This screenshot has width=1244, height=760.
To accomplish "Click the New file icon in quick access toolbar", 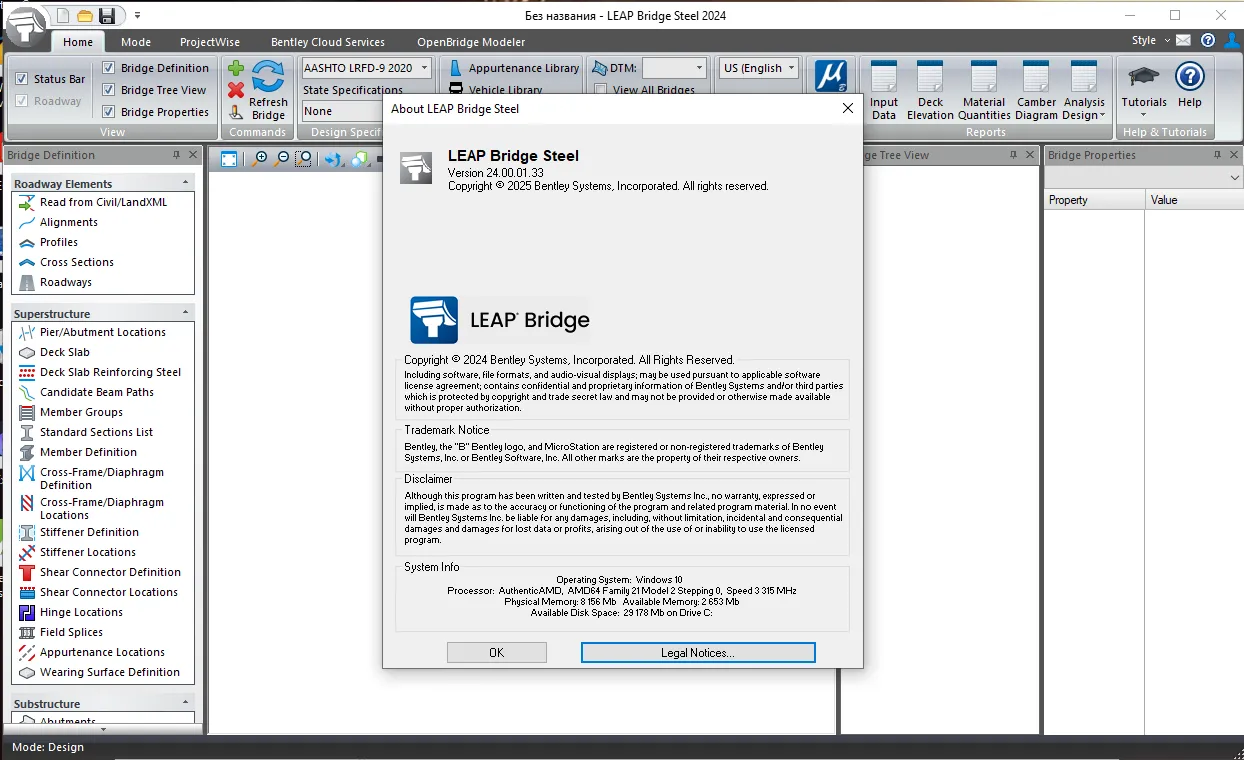I will [x=64, y=15].
